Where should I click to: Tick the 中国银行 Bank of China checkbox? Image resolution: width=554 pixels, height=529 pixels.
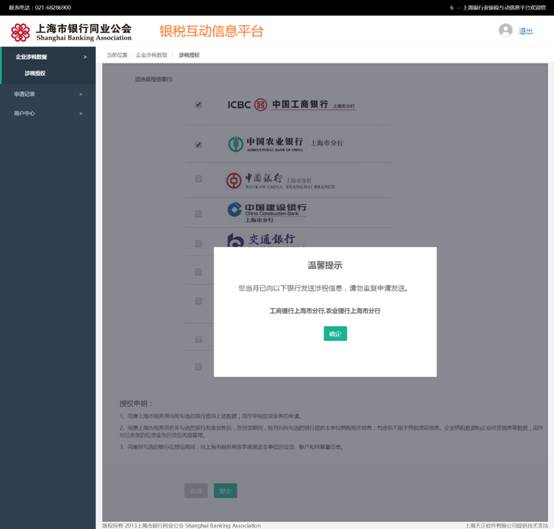pos(199,179)
